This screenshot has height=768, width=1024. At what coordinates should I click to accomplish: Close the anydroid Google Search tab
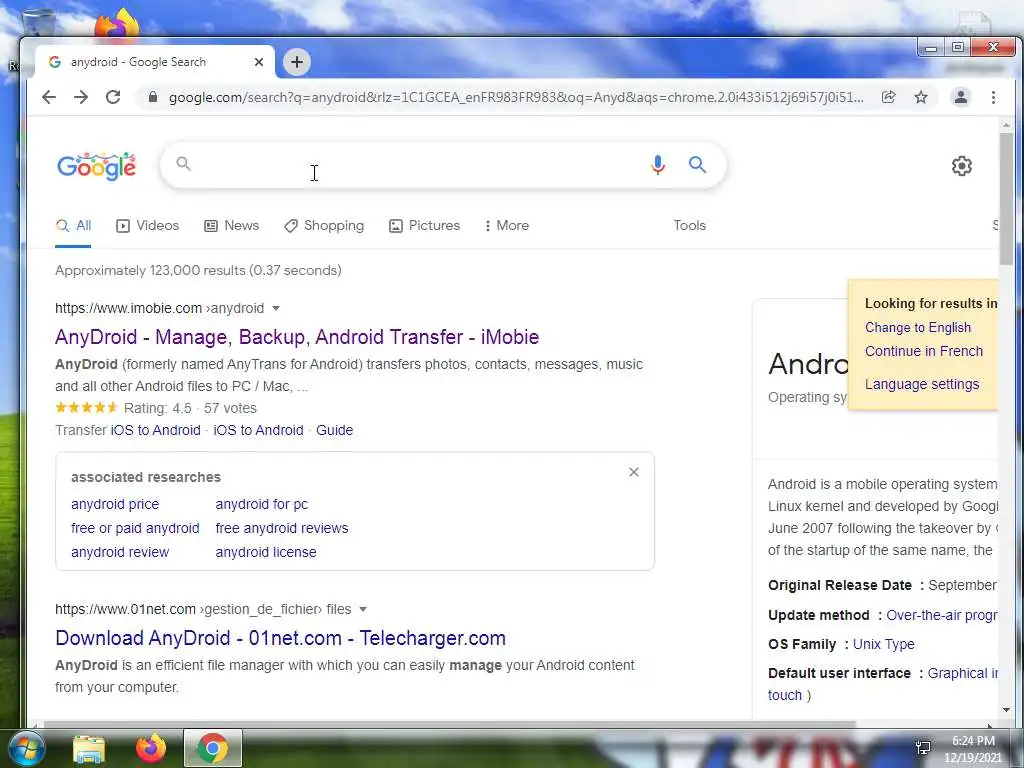(259, 62)
